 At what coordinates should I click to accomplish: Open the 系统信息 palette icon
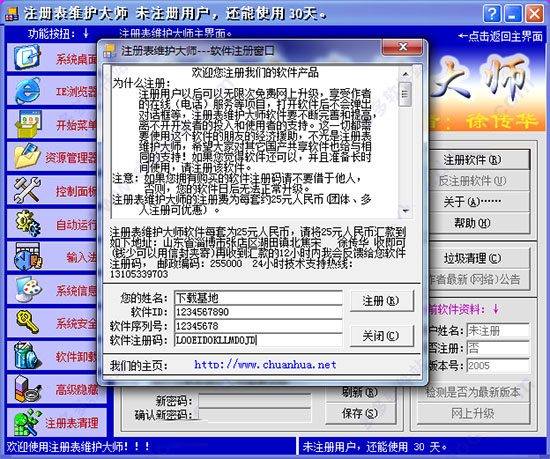[29, 289]
